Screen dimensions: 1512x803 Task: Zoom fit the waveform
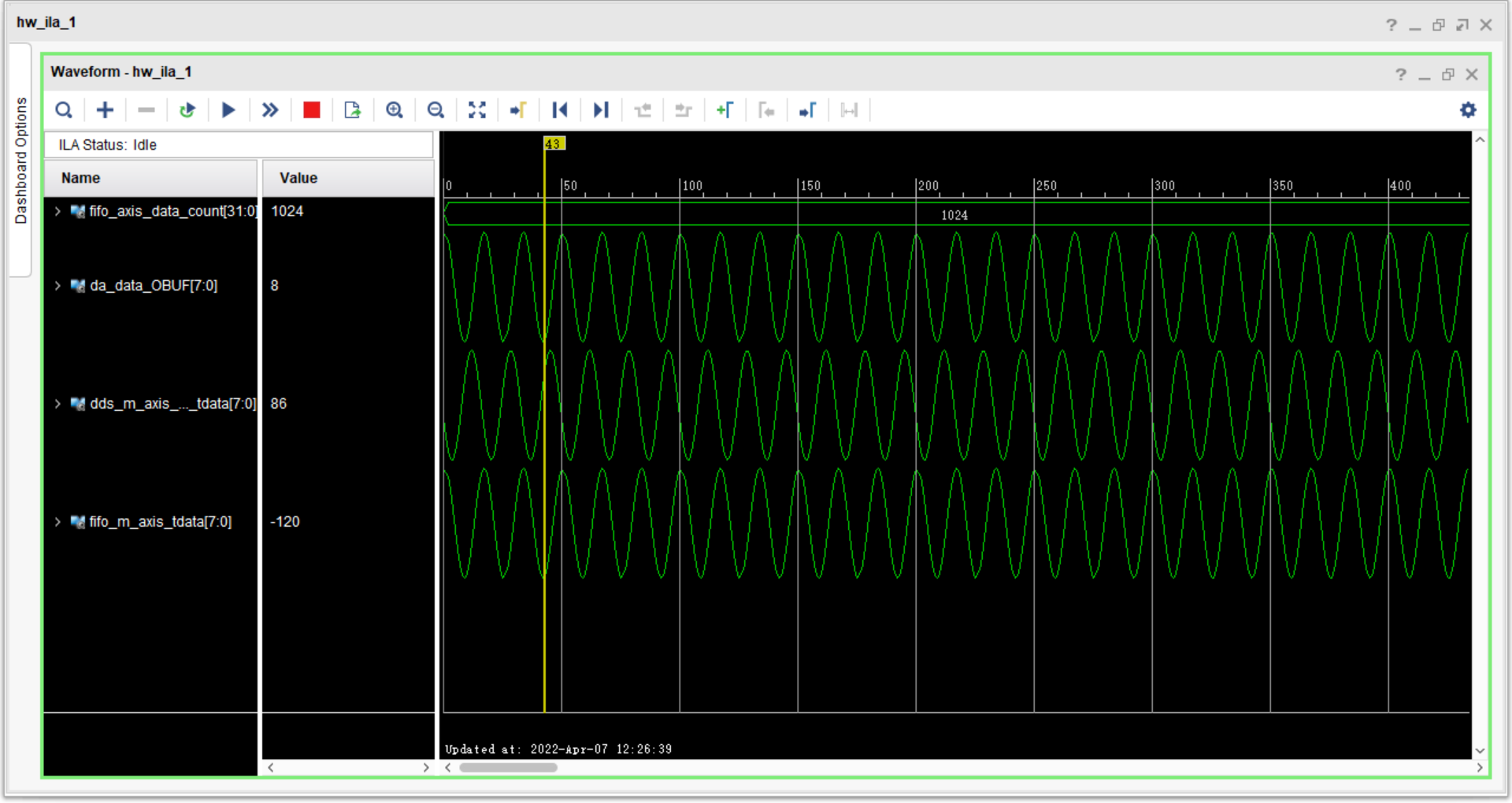click(x=477, y=110)
